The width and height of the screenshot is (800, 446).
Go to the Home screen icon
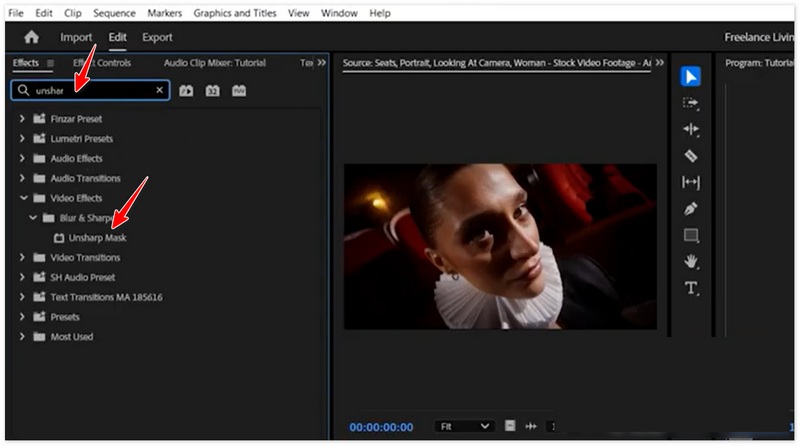31,37
